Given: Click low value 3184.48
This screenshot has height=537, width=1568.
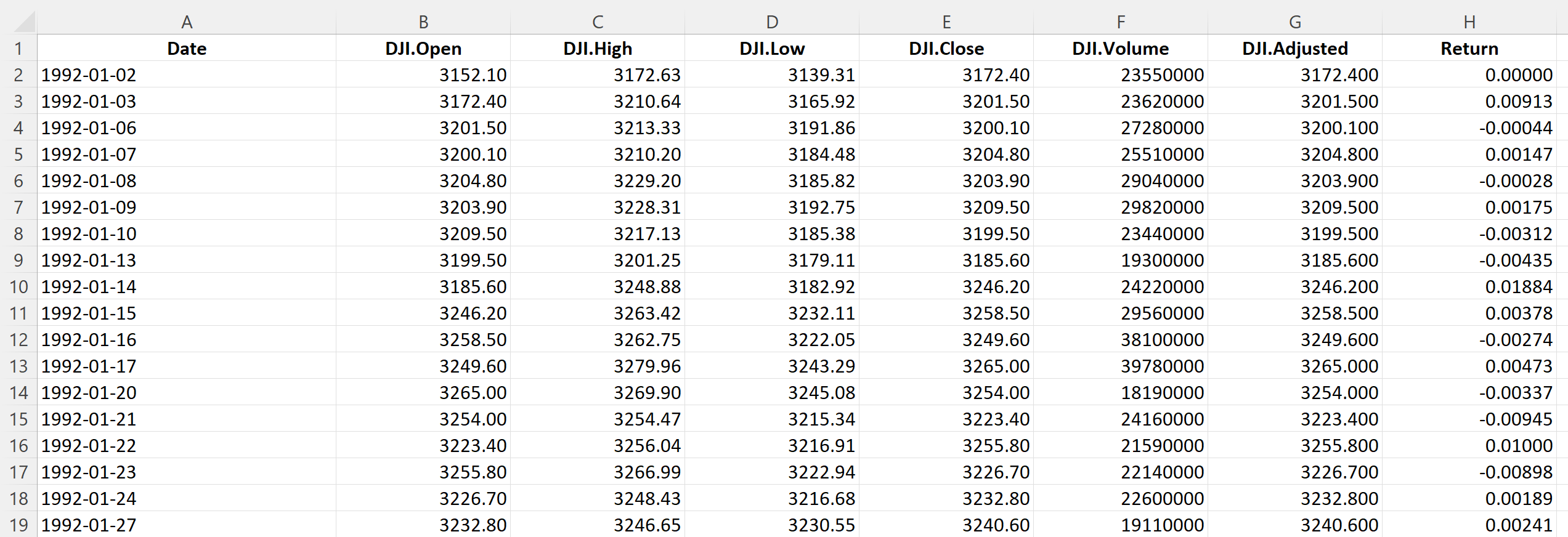Looking at the screenshot, I should (772, 154).
